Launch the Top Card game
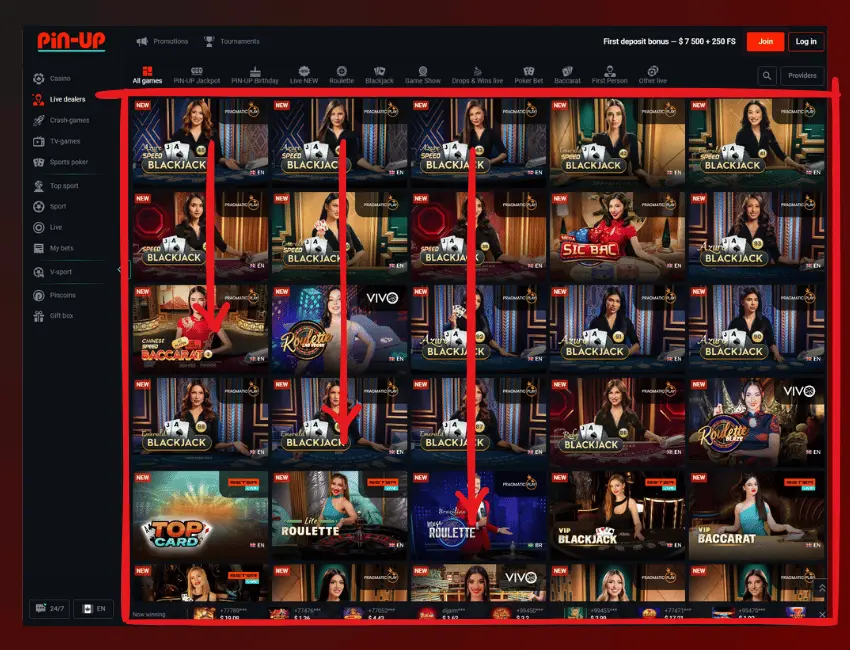The width and height of the screenshot is (850, 650). tap(200, 515)
